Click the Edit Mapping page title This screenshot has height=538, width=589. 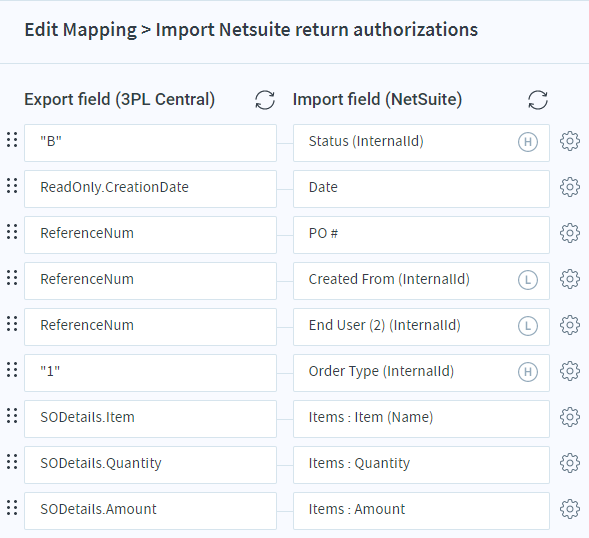point(251,30)
